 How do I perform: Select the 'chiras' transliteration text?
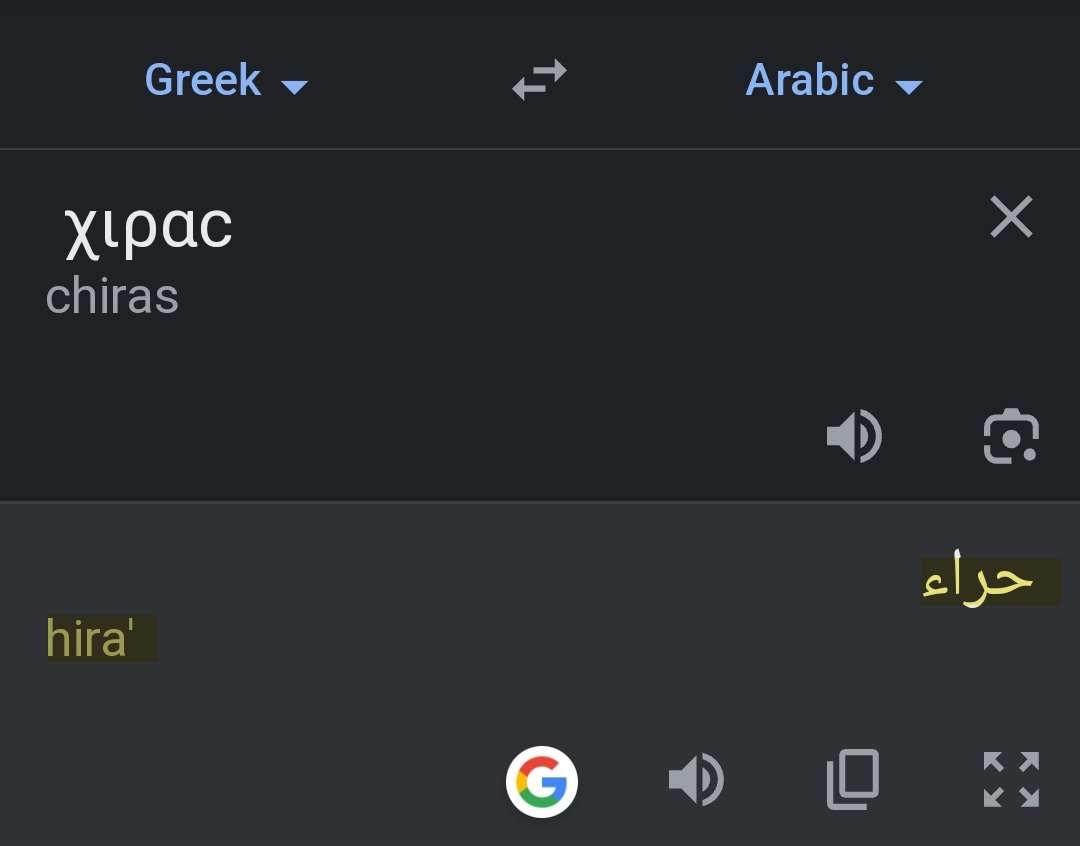tap(112, 297)
